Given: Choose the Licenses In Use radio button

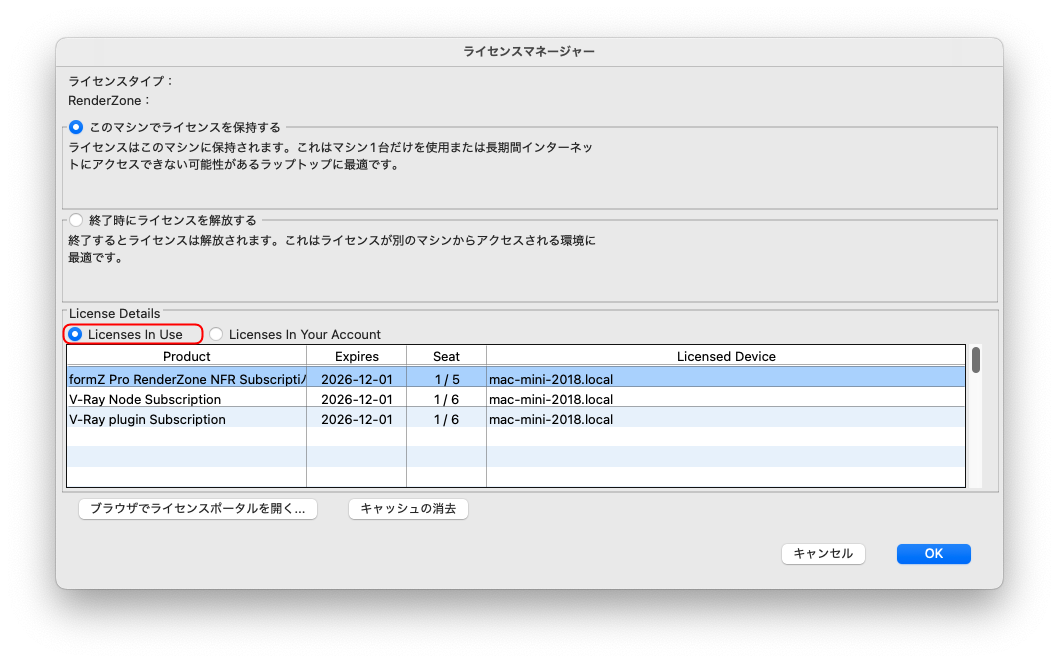Looking at the screenshot, I should [76, 334].
